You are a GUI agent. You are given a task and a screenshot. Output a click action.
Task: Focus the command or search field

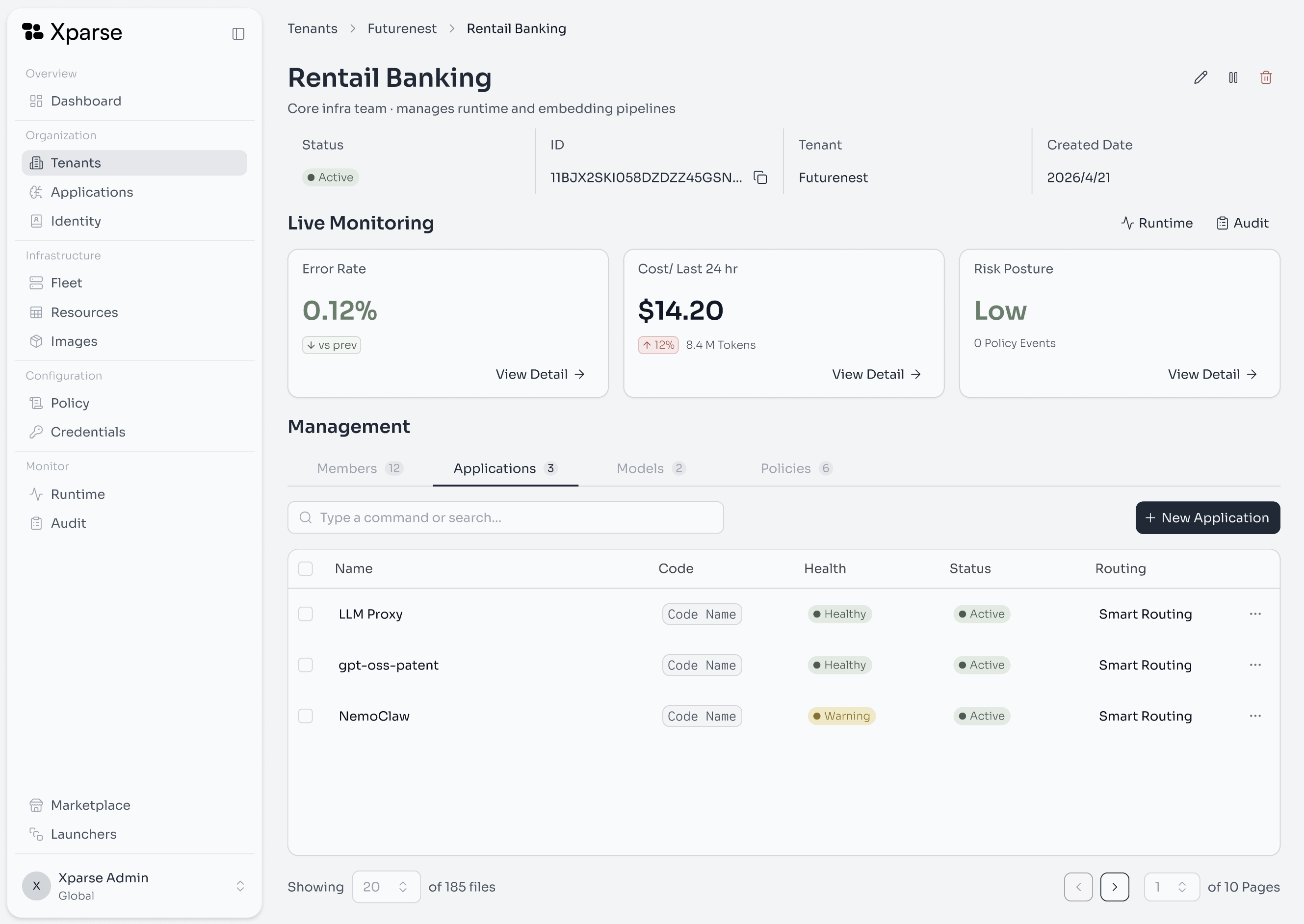505,518
